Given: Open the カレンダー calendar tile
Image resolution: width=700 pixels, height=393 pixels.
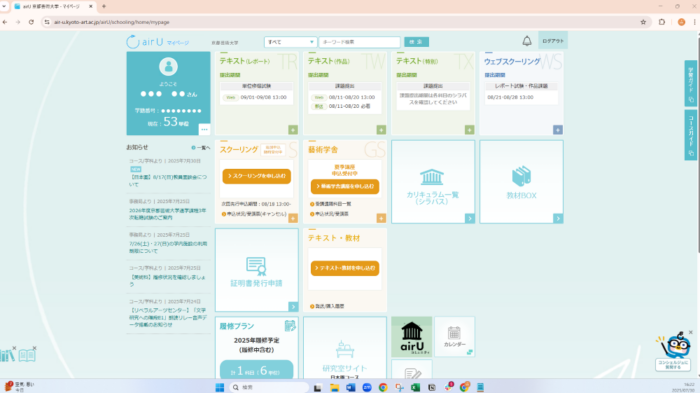Looking at the screenshot, I should point(454,337).
